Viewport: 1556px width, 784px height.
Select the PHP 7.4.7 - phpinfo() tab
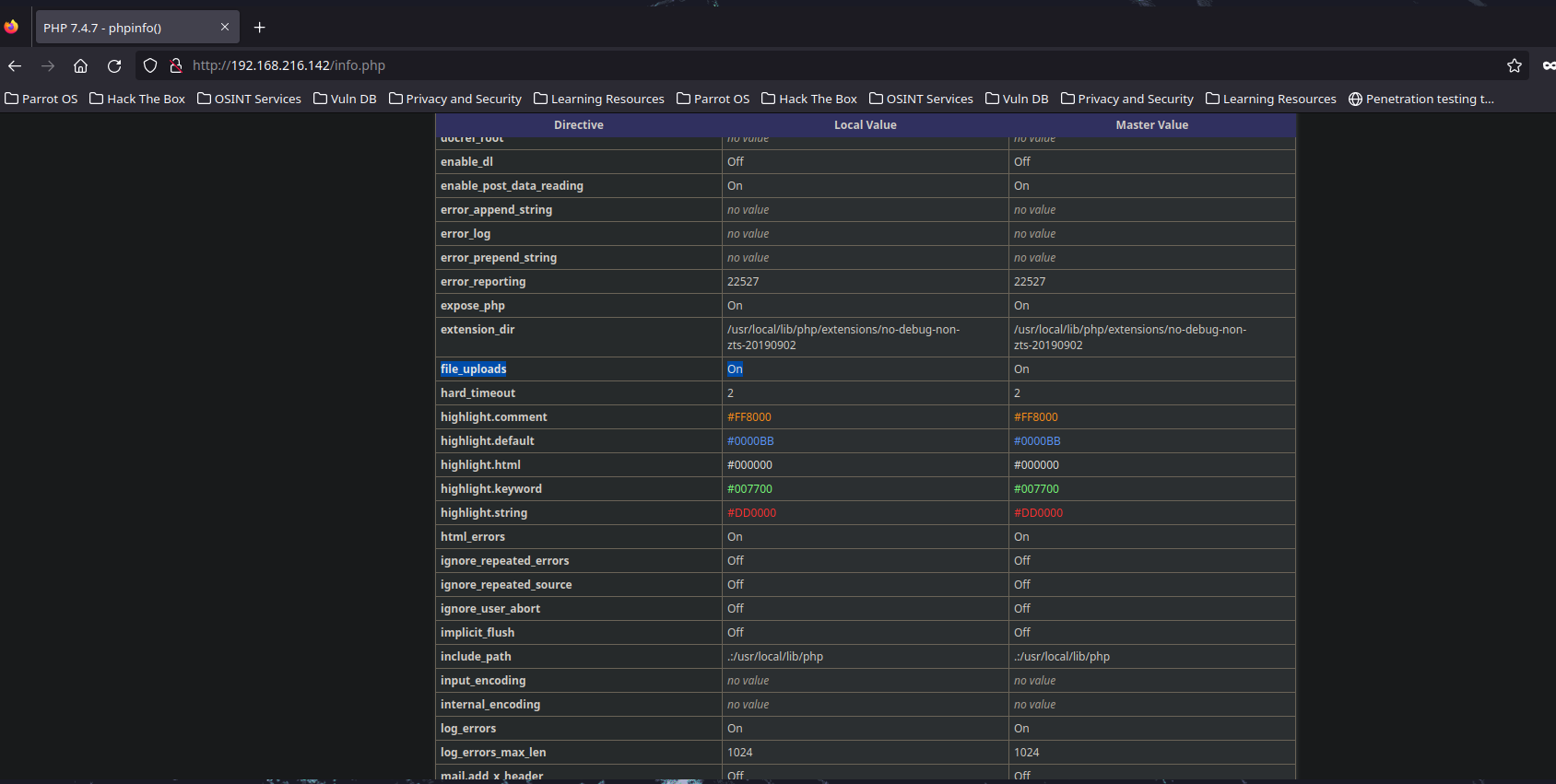pos(137,28)
